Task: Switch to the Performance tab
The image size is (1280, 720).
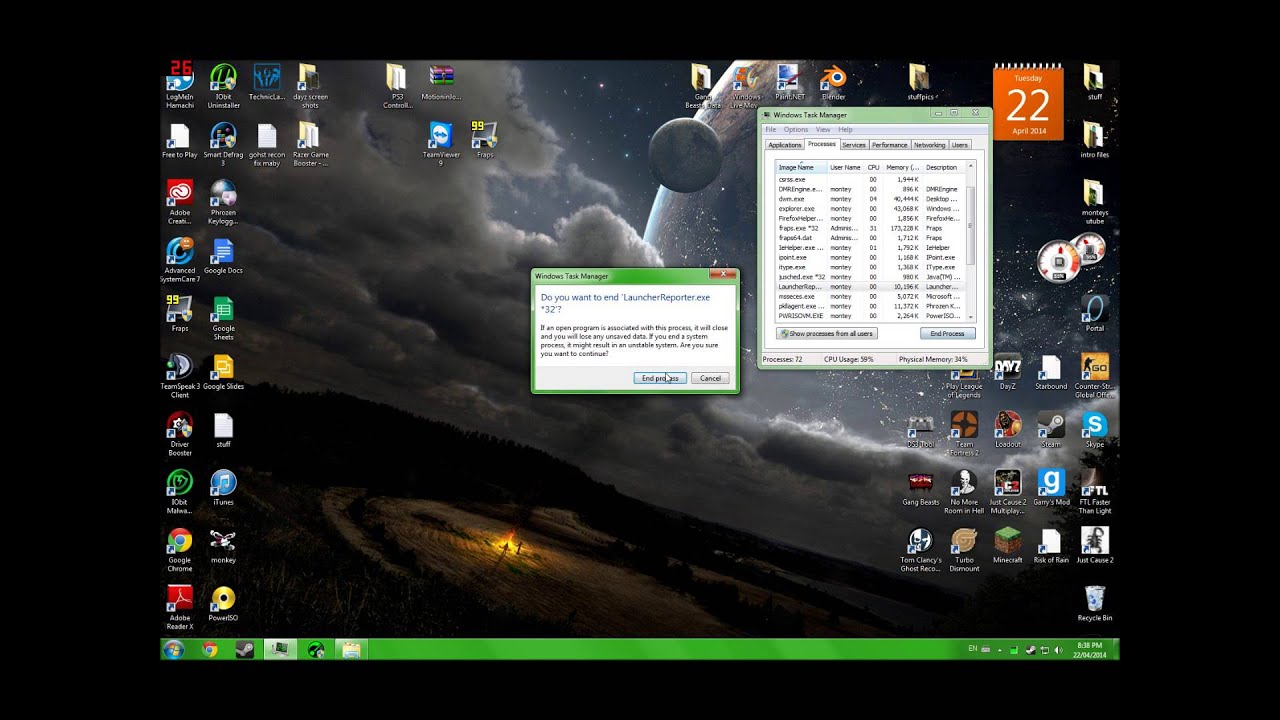Action: click(889, 145)
